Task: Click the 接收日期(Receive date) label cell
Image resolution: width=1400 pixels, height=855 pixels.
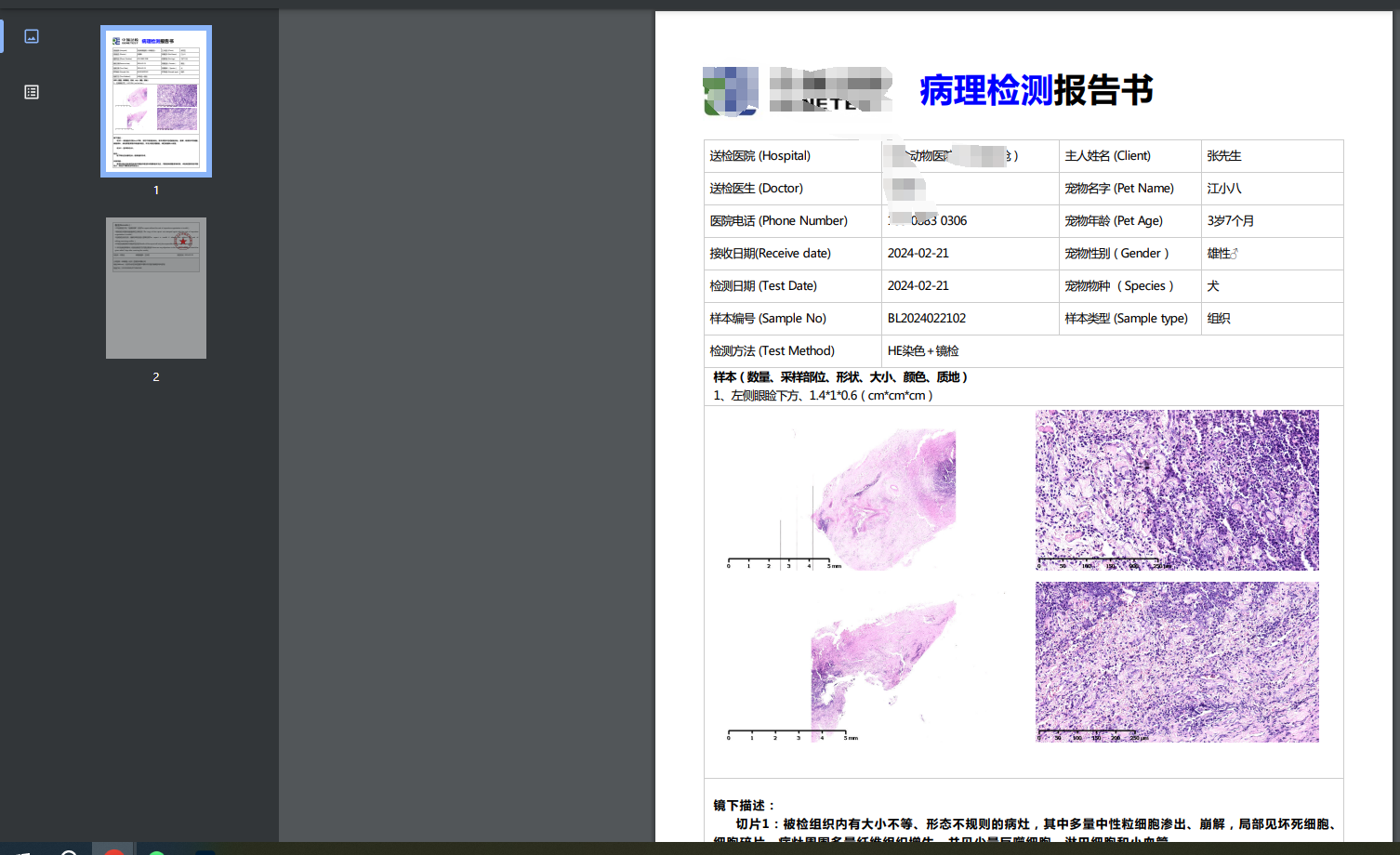Action: coord(793,254)
